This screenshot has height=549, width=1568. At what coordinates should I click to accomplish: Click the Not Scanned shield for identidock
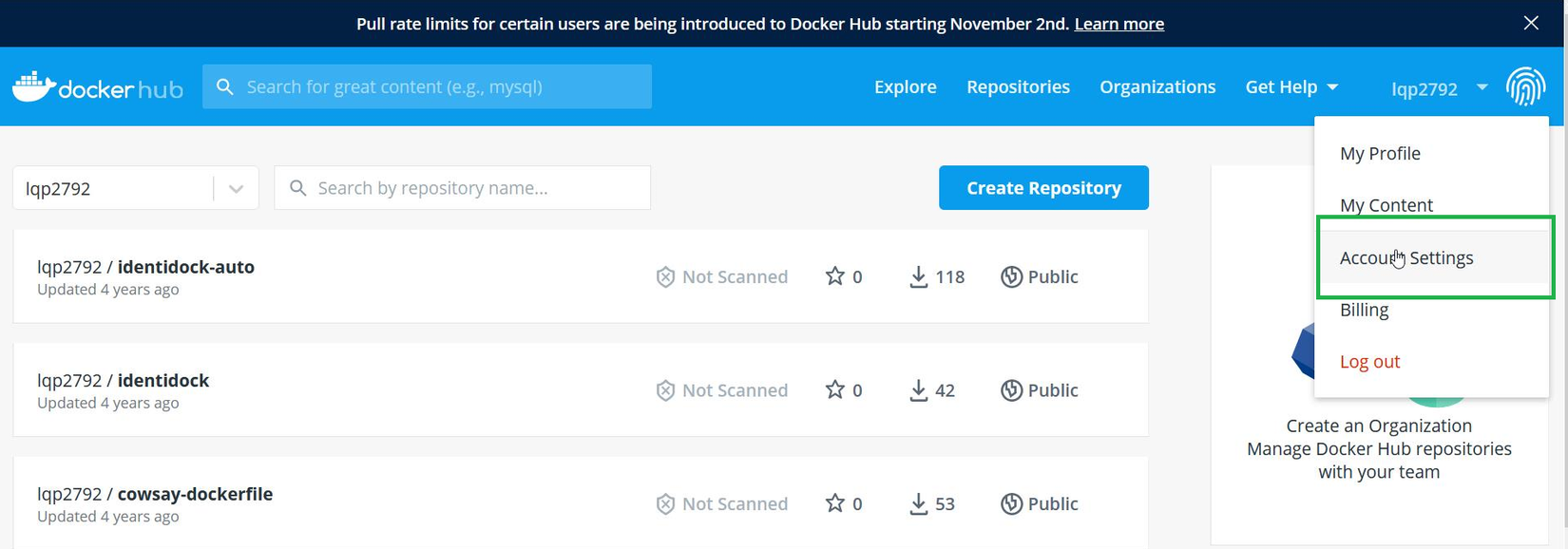point(665,390)
